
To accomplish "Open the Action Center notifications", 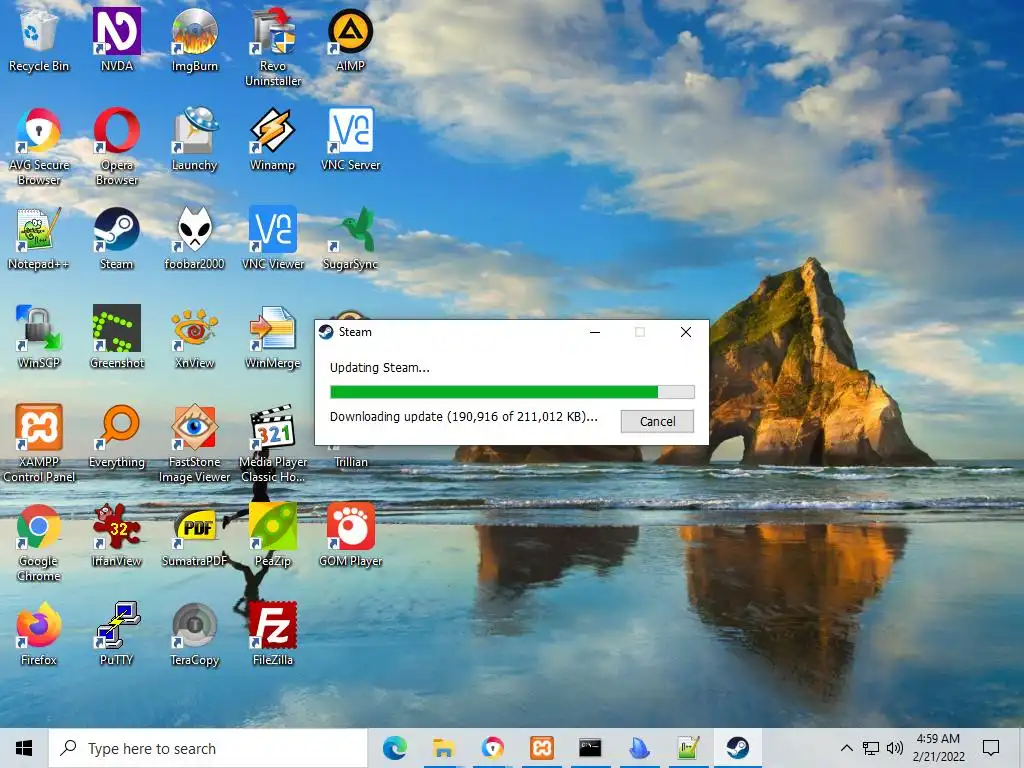I will coord(991,748).
